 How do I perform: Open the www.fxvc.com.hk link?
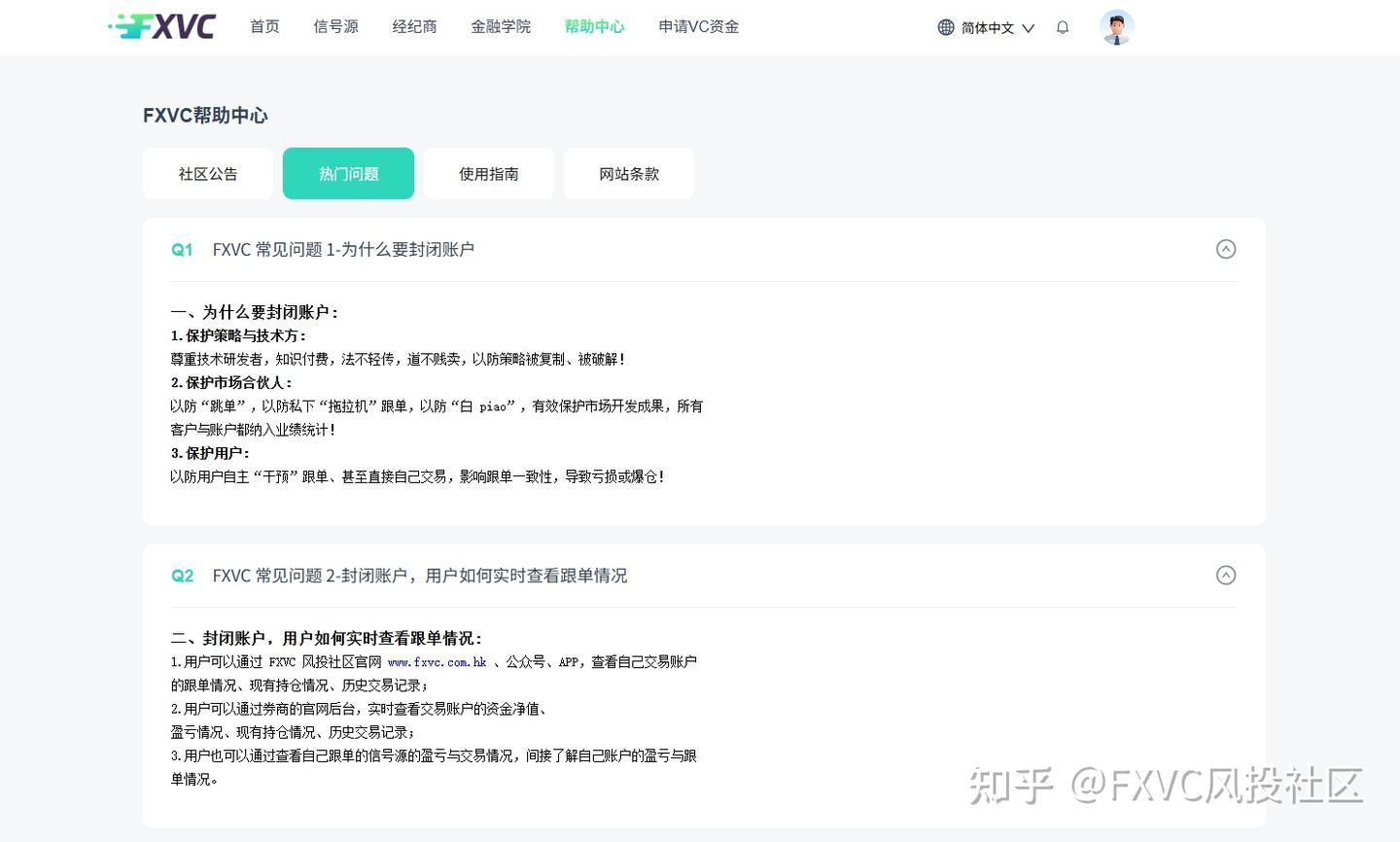pyautogui.click(x=437, y=662)
